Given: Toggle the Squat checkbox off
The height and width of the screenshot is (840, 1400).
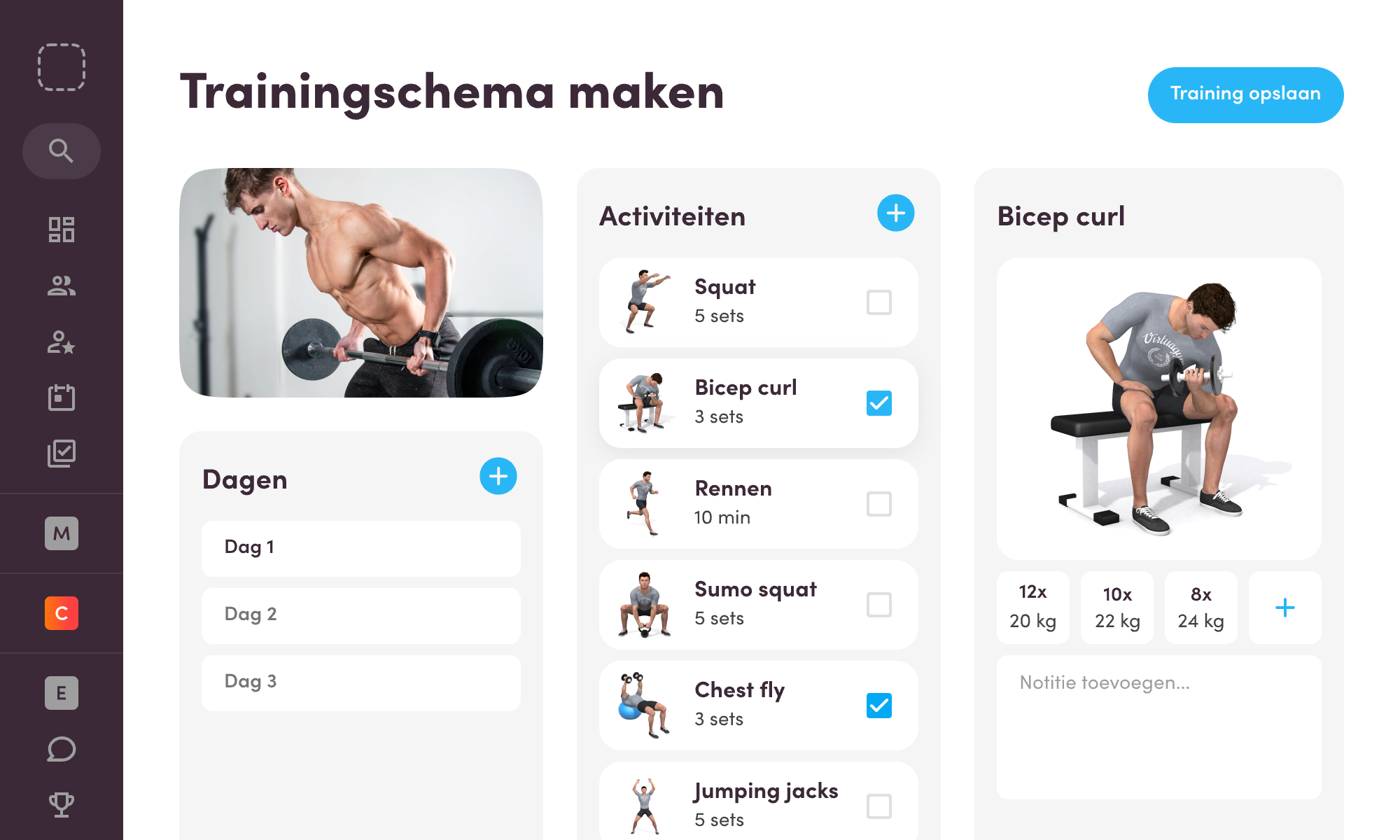Looking at the screenshot, I should [x=878, y=302].
